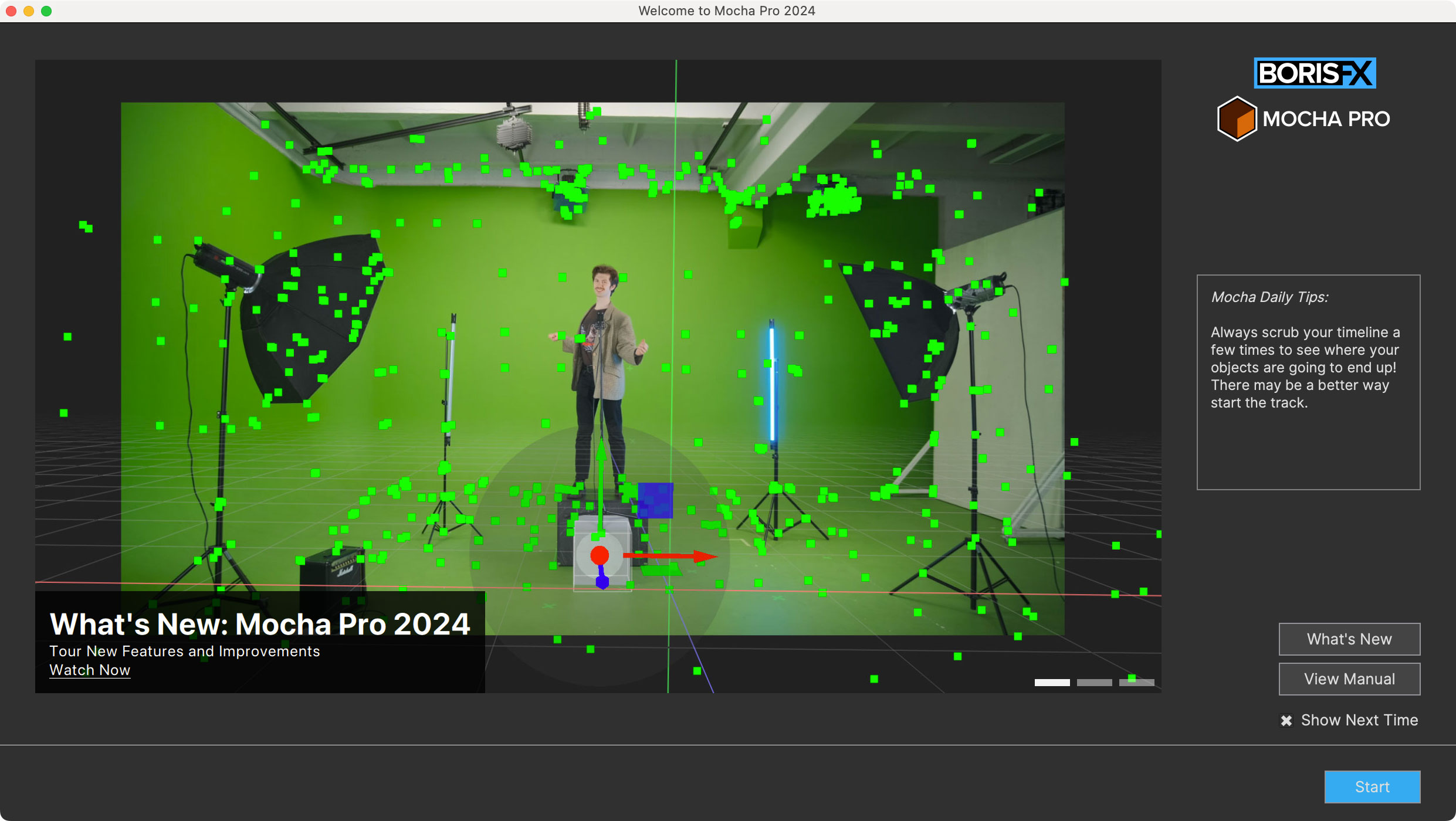
Task: Click the Mocha Daily Tips heading
Action: [x=1270, y=297]
